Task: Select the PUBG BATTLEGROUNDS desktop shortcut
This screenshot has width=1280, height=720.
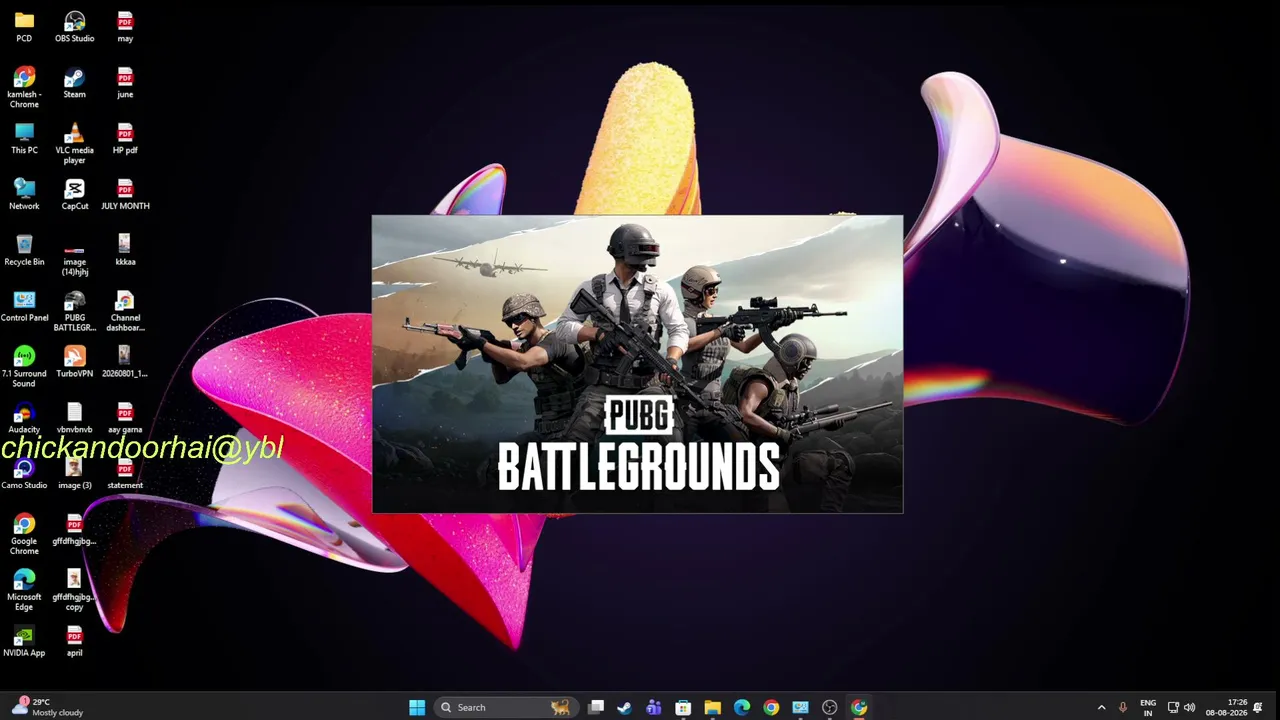Action: pyautogui.click(x=74, y=312)
